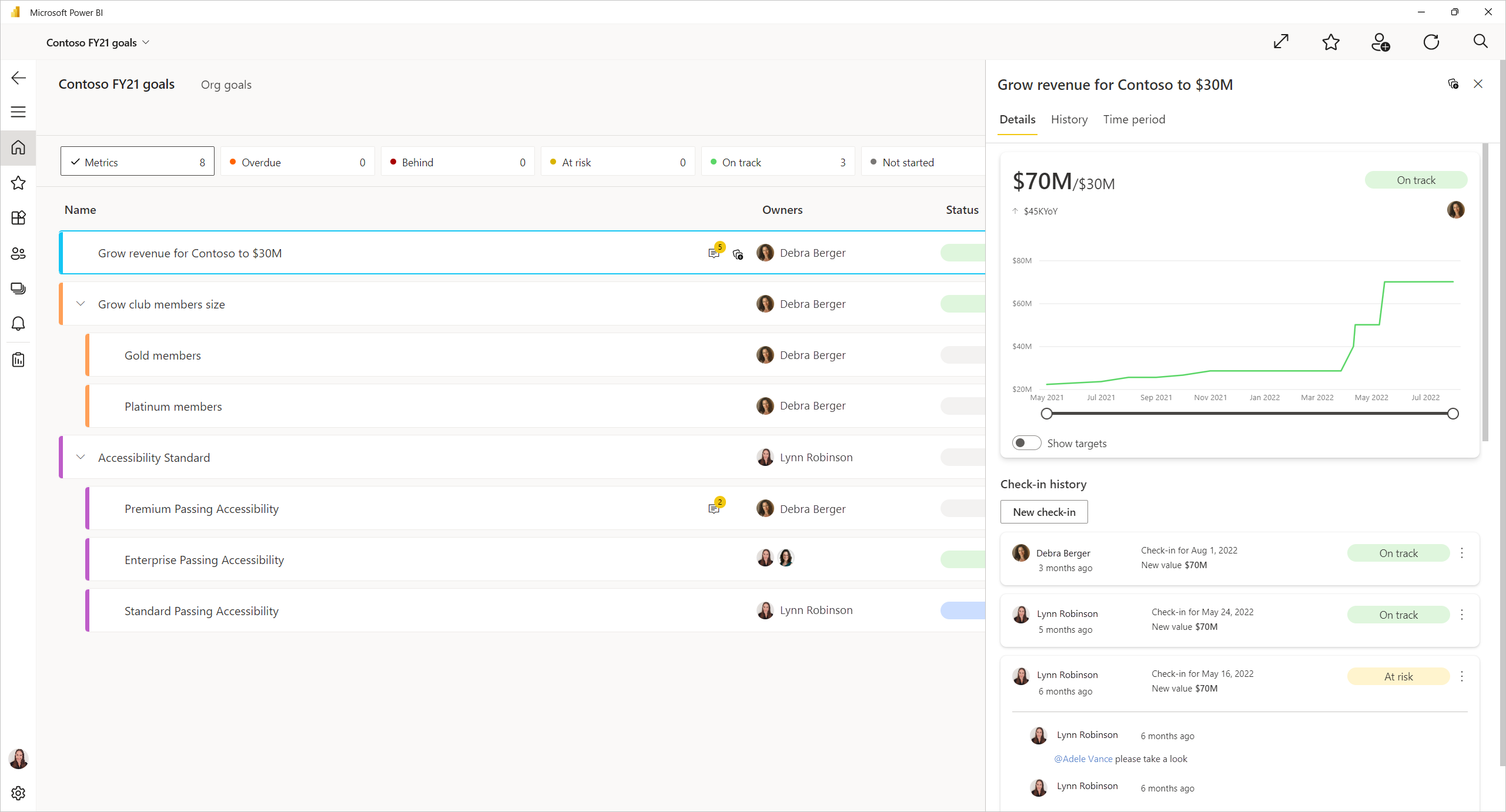The image size is (1506, 812).
Task: Click the Metrics check filter badge
Action: coord(138,162)
